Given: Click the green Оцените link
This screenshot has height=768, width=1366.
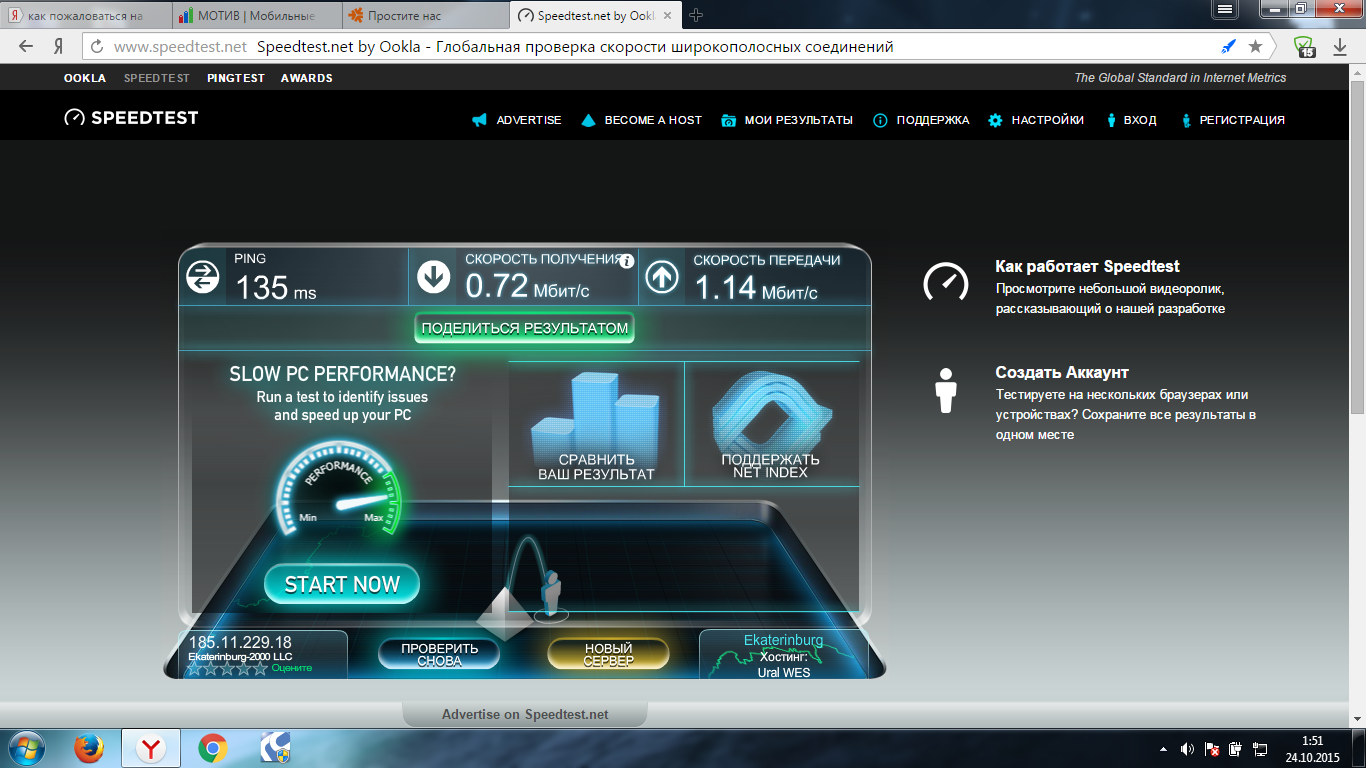Looking at the screenshot, I should [292, 668].
